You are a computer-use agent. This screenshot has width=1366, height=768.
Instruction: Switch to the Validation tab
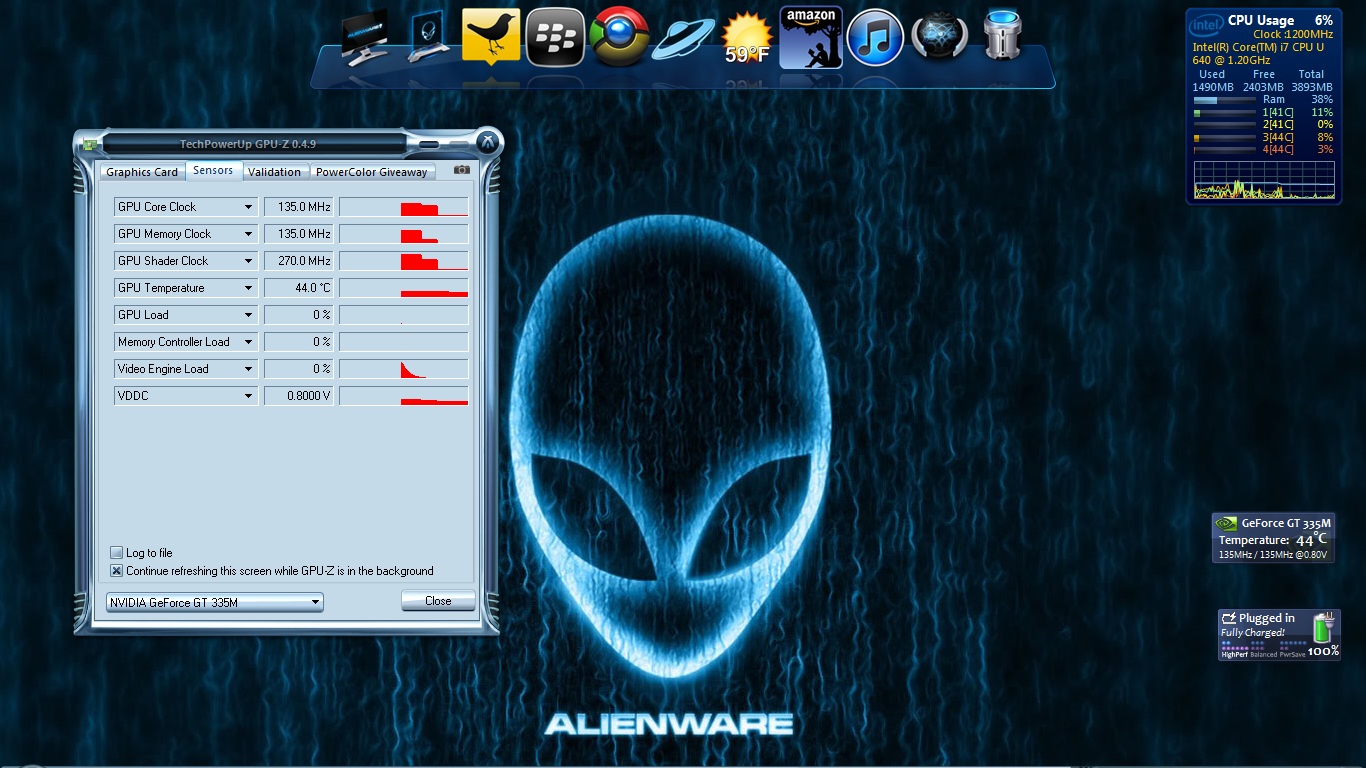tap(275, 172)
